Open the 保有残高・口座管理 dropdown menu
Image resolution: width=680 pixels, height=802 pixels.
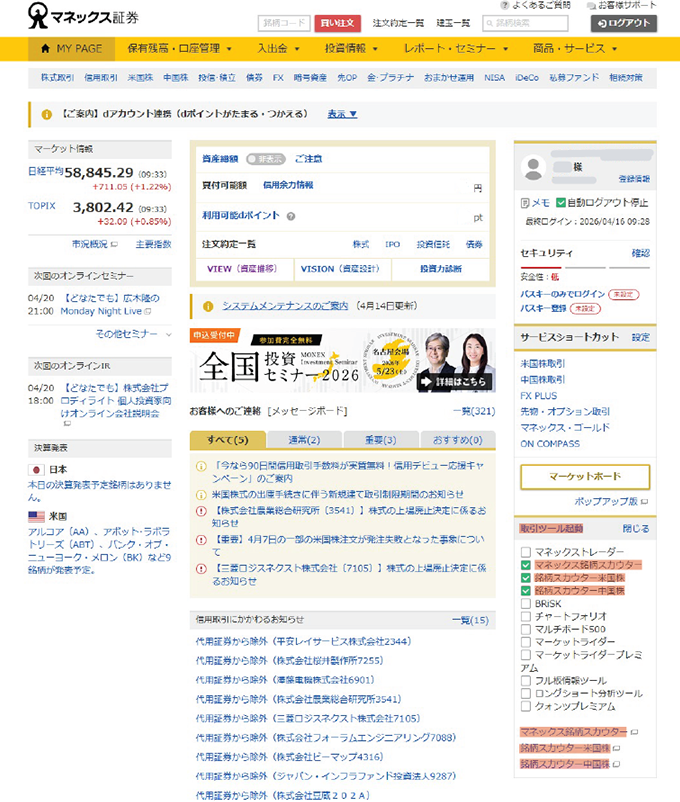tap(179, 49)
